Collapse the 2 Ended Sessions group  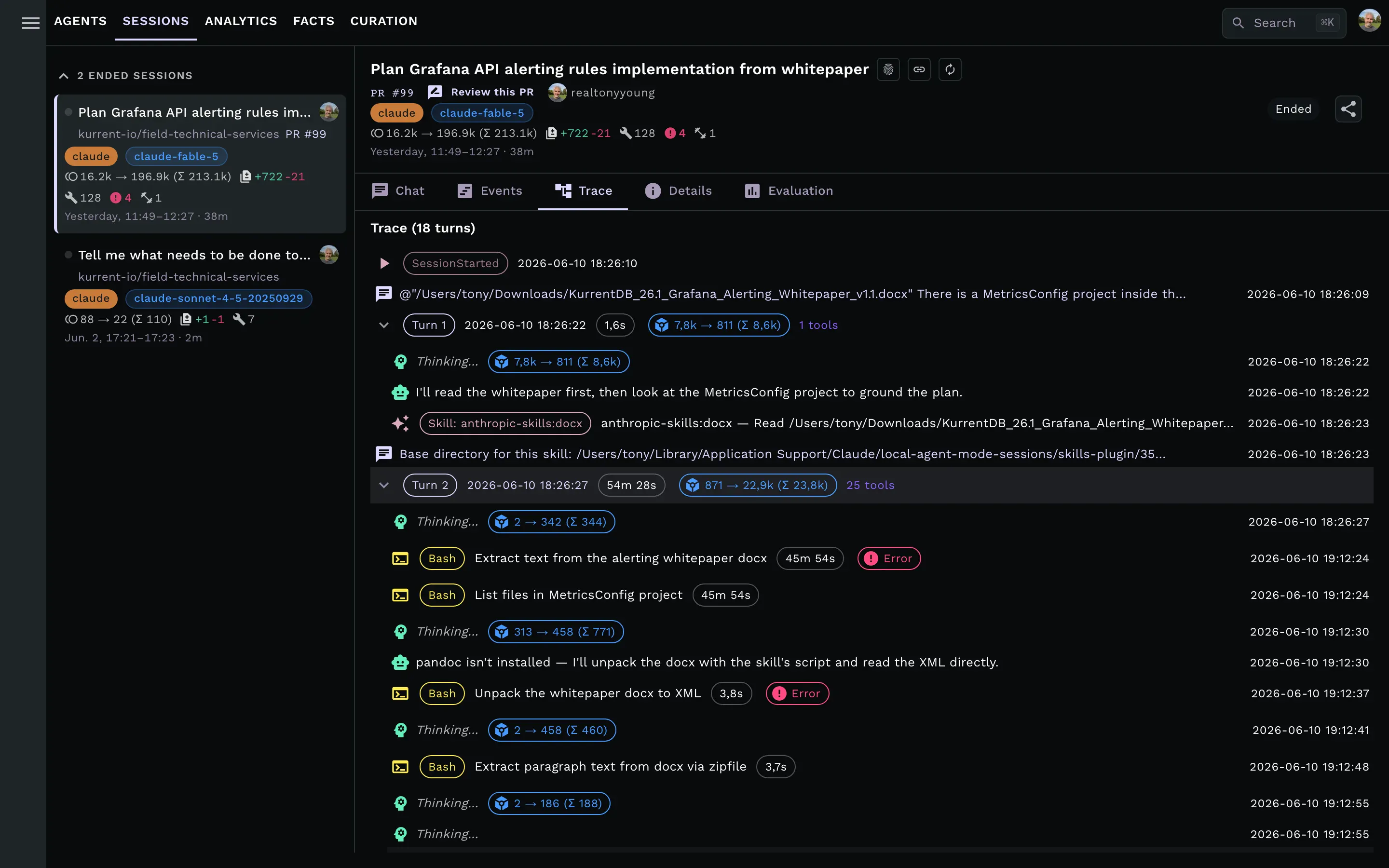click(63, 76)
